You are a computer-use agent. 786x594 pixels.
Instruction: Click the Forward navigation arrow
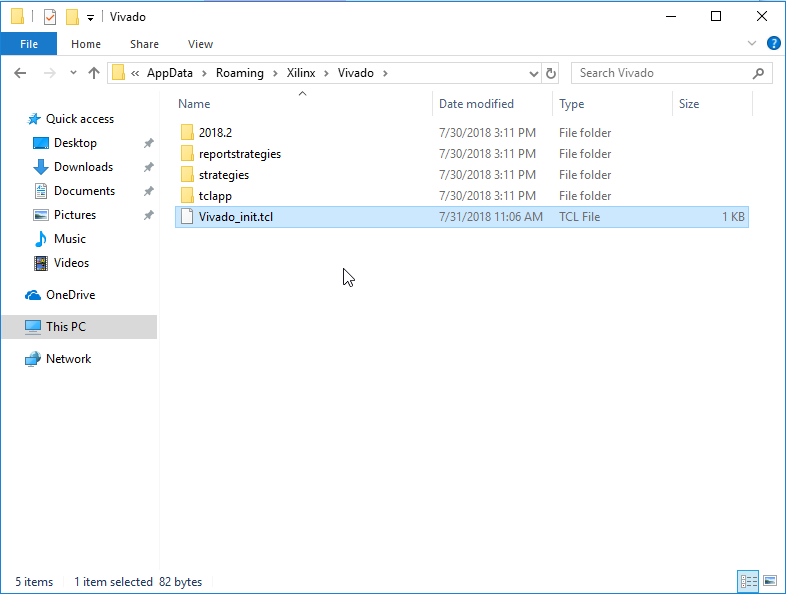click(50, 73)
